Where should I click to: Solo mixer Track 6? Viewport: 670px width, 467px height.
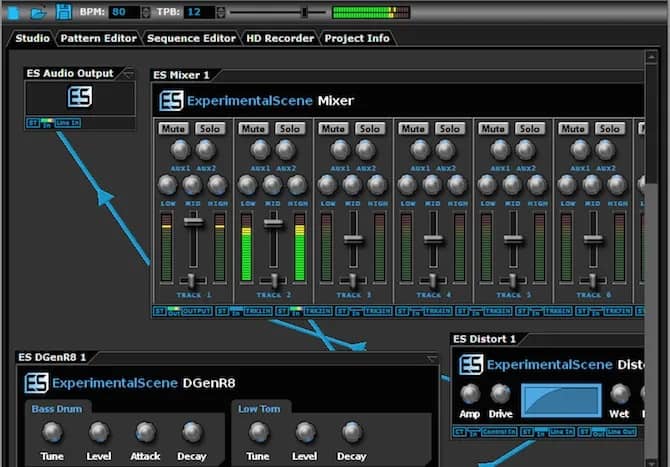pos(609,129)
